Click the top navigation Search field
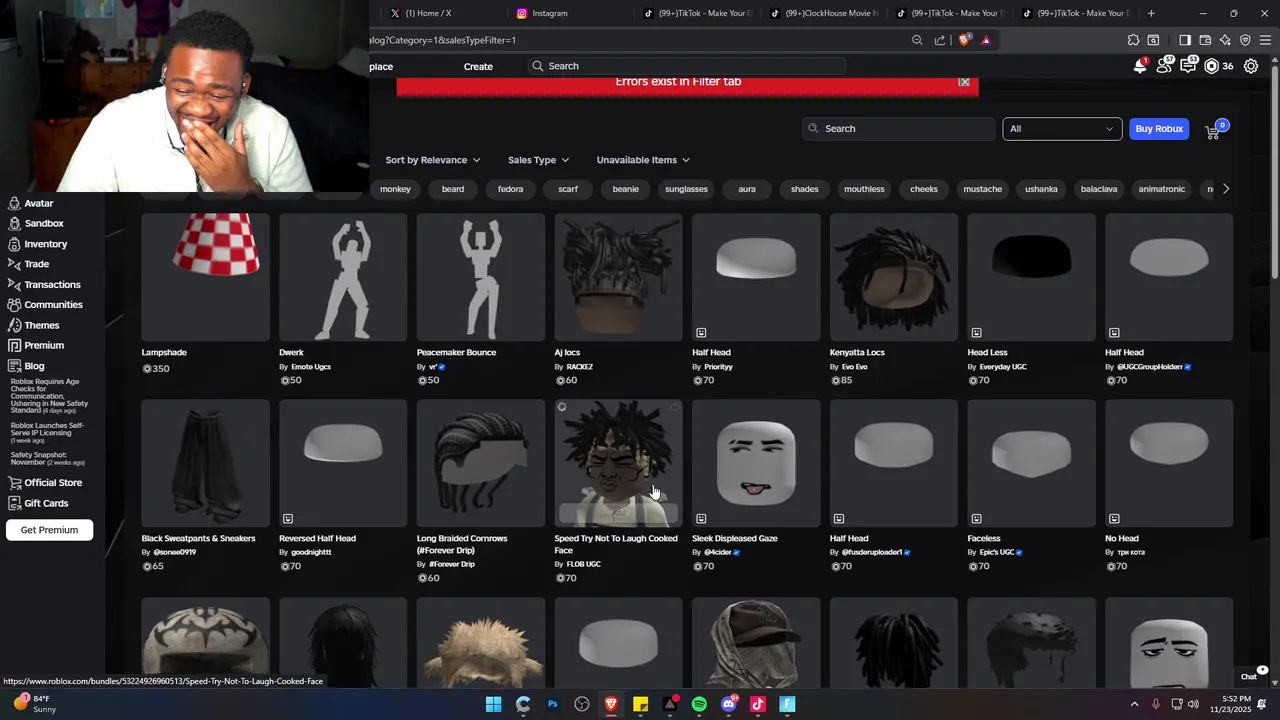1280x720 pixels. pos(687,66)
